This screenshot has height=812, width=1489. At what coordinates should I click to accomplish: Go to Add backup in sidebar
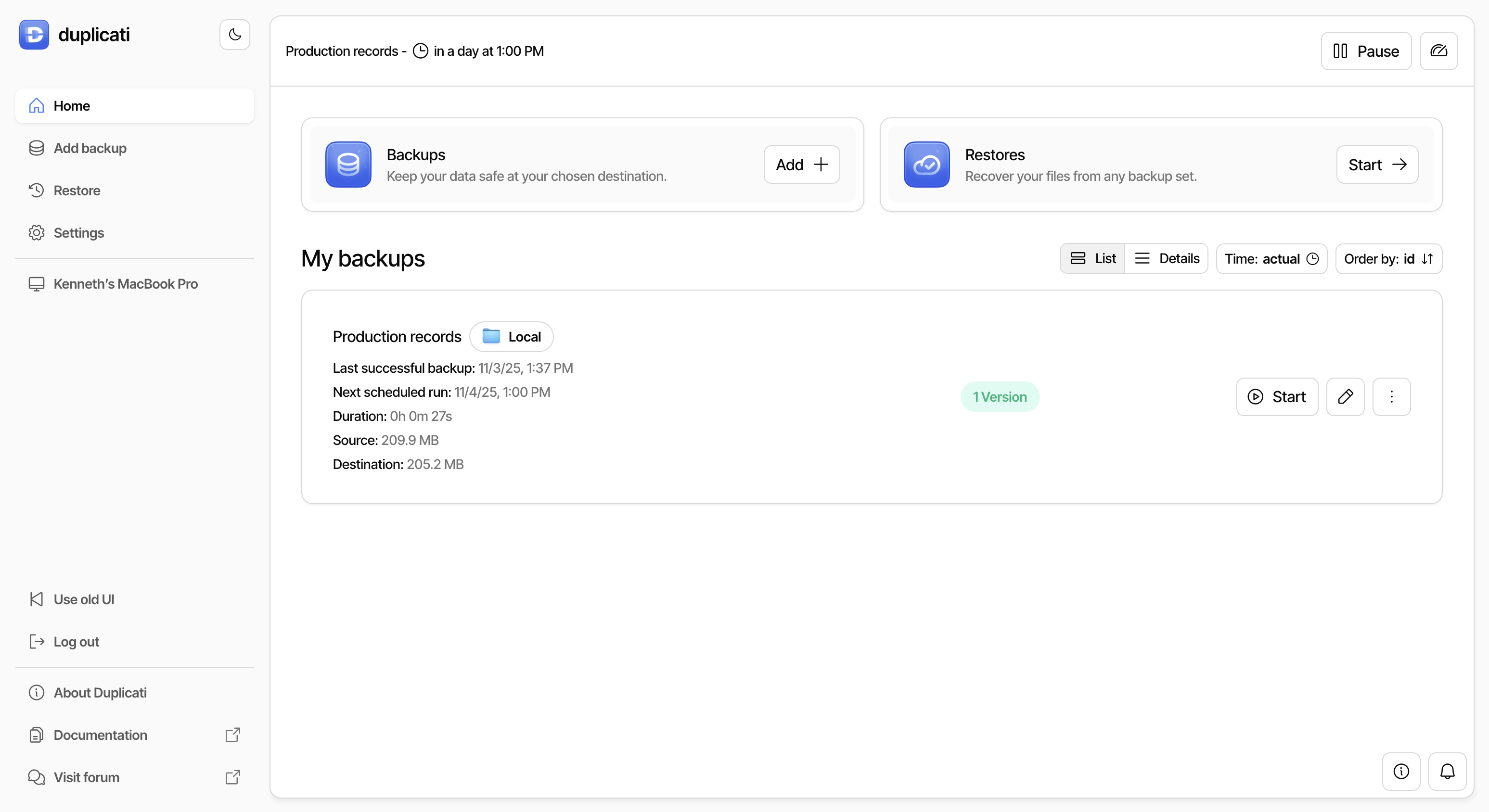click(90, 148)
